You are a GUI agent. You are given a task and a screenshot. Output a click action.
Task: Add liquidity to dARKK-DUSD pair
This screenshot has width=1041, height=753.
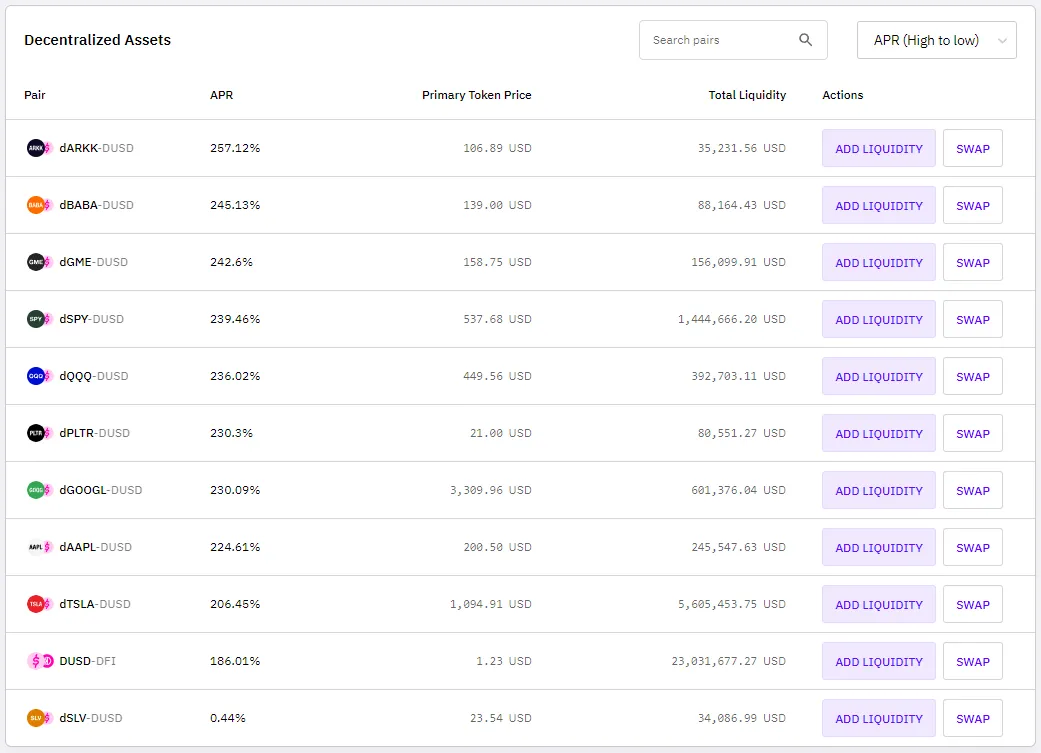(878, 149)
